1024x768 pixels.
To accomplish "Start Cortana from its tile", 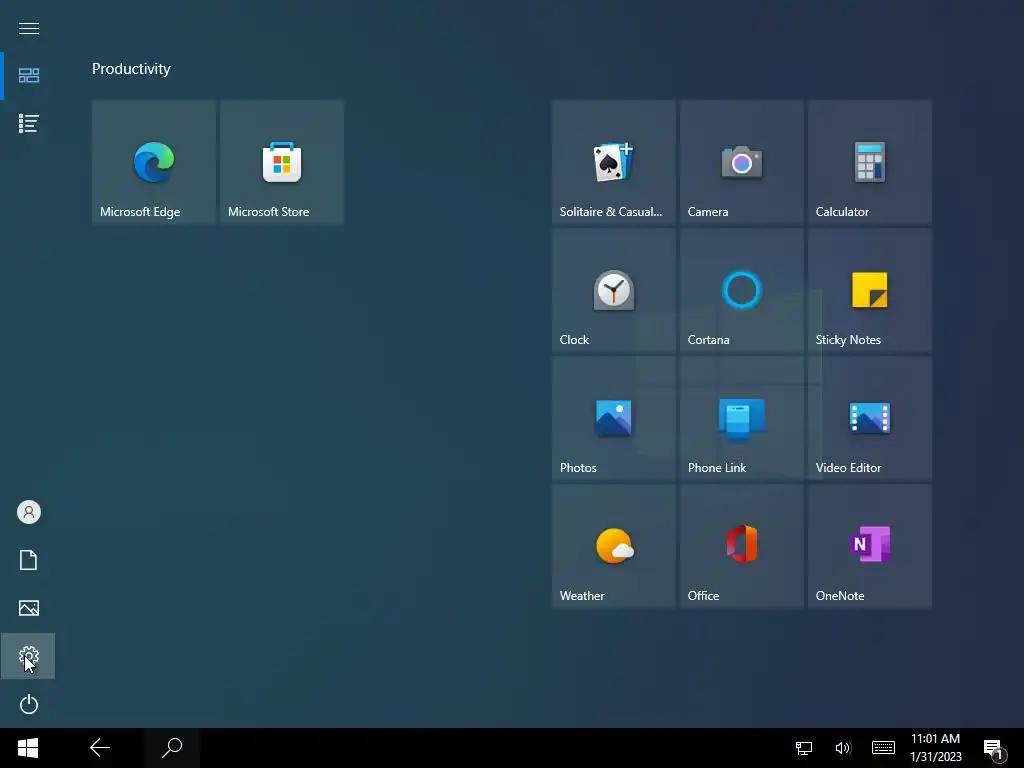I will pos(741,290).
